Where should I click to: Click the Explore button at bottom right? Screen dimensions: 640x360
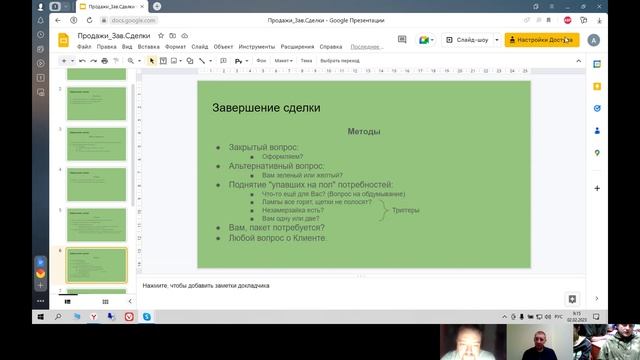click(572, 299)
